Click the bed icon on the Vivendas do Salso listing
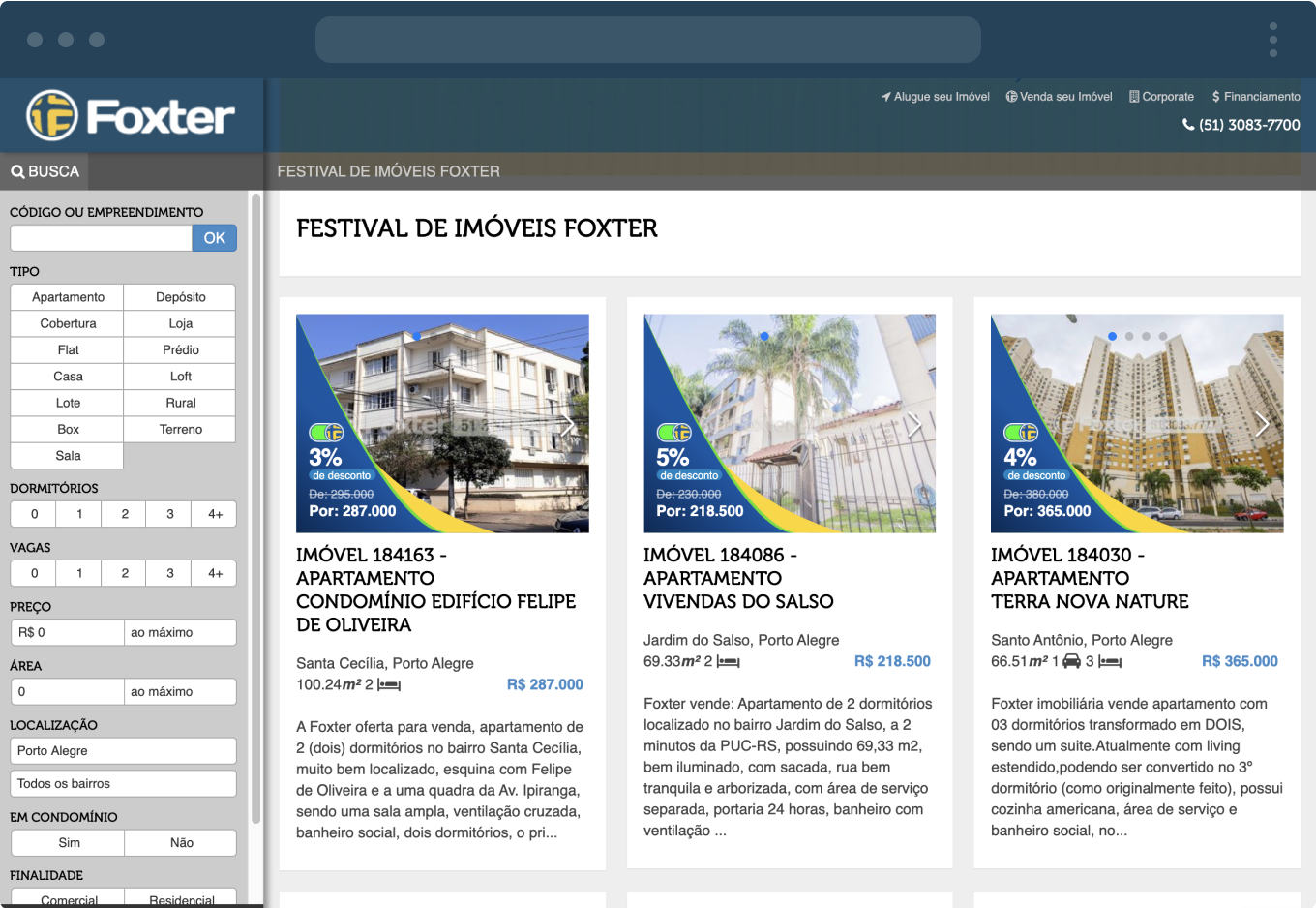Image resolution: width=1316 pixels, height=908 pixels. 728,662
